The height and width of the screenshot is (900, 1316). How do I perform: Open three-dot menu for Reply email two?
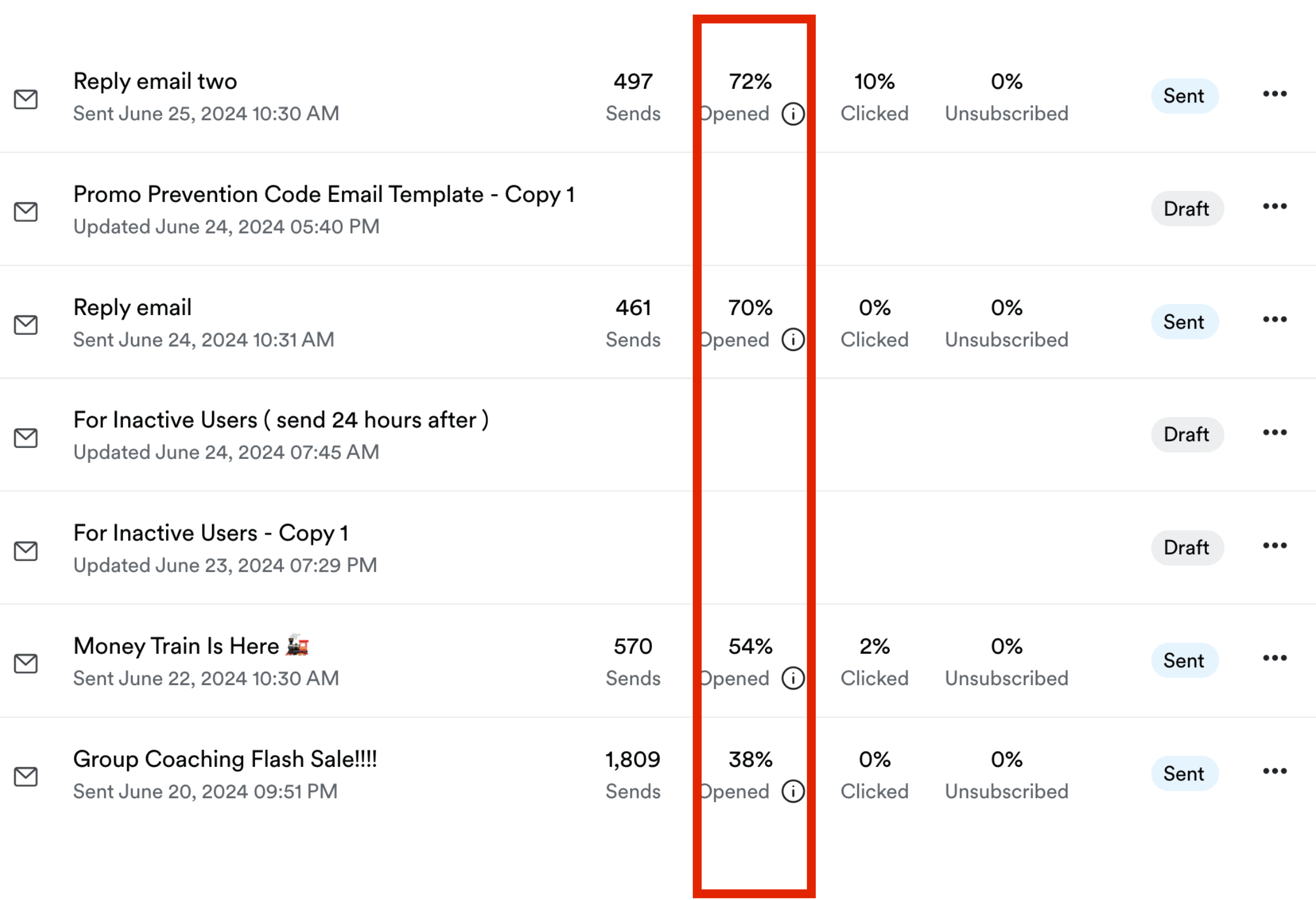(1275, 94)
